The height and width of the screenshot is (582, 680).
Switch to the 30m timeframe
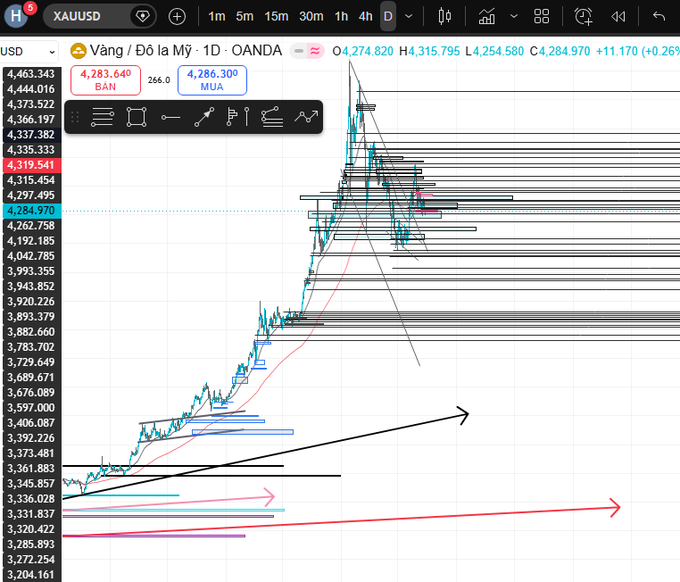click(311, 16)
